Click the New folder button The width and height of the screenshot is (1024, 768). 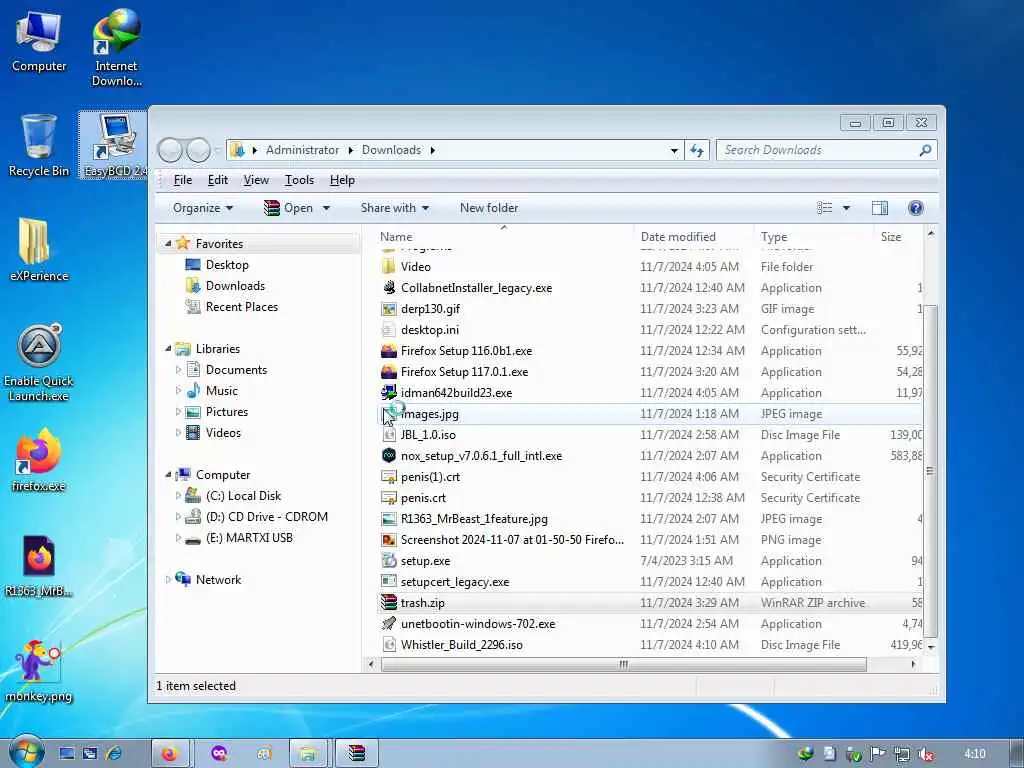coord(488,208)
